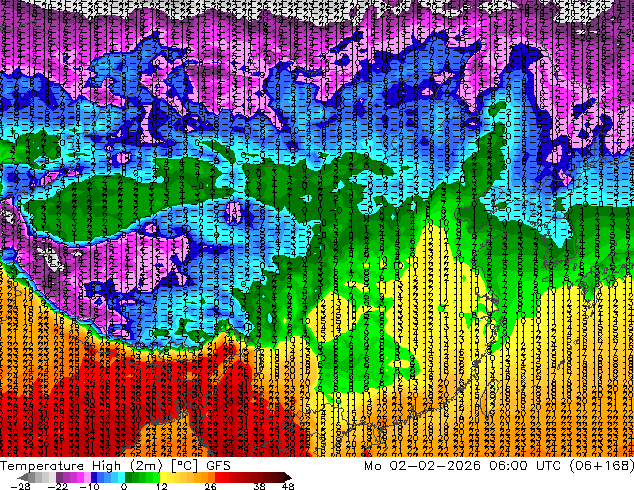Click the "Mo 02-02-2026" forecast date
Viewport: 634px width, 490px height.
point(422,466)
